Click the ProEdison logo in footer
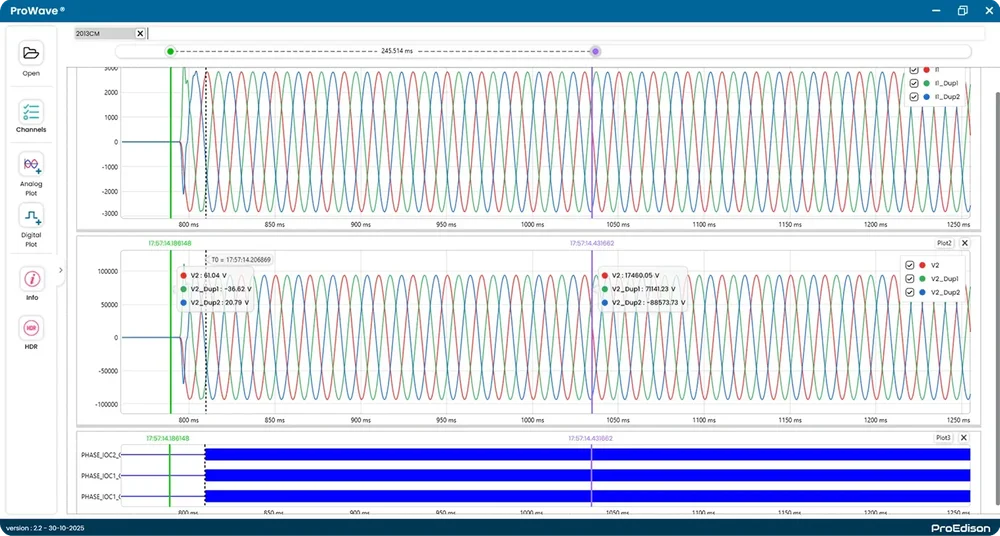 (x=961, y=528)
